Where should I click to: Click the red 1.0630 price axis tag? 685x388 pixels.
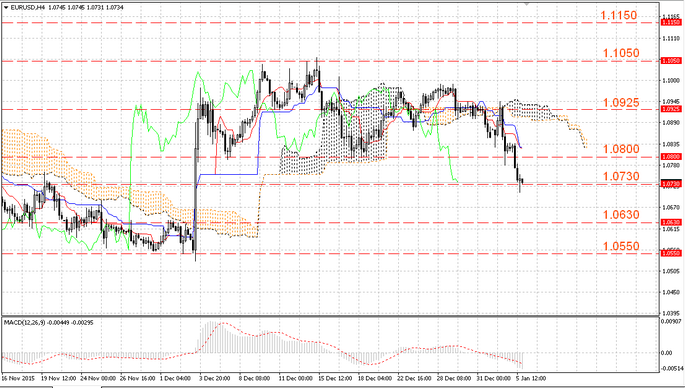point(671,222)
